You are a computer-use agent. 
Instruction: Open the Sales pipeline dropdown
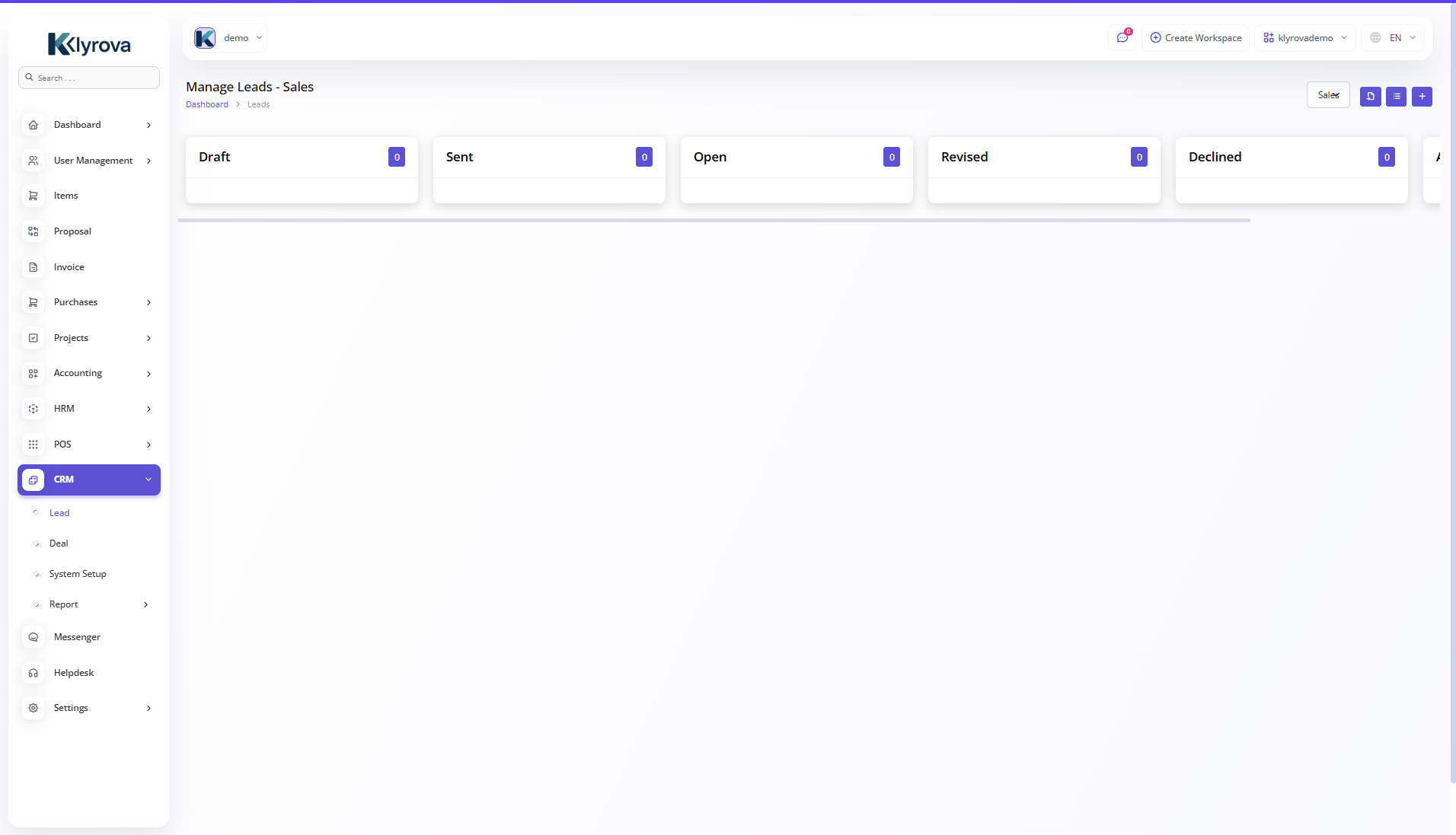1328,95
